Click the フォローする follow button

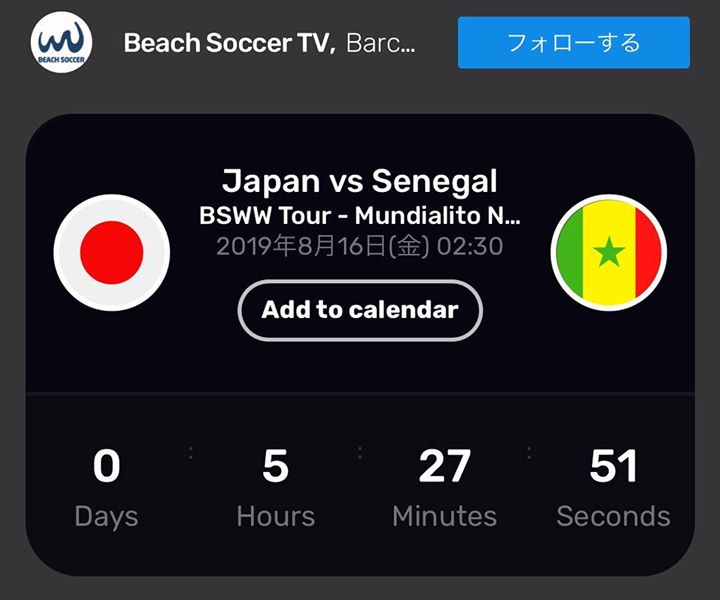coord(574,43)
